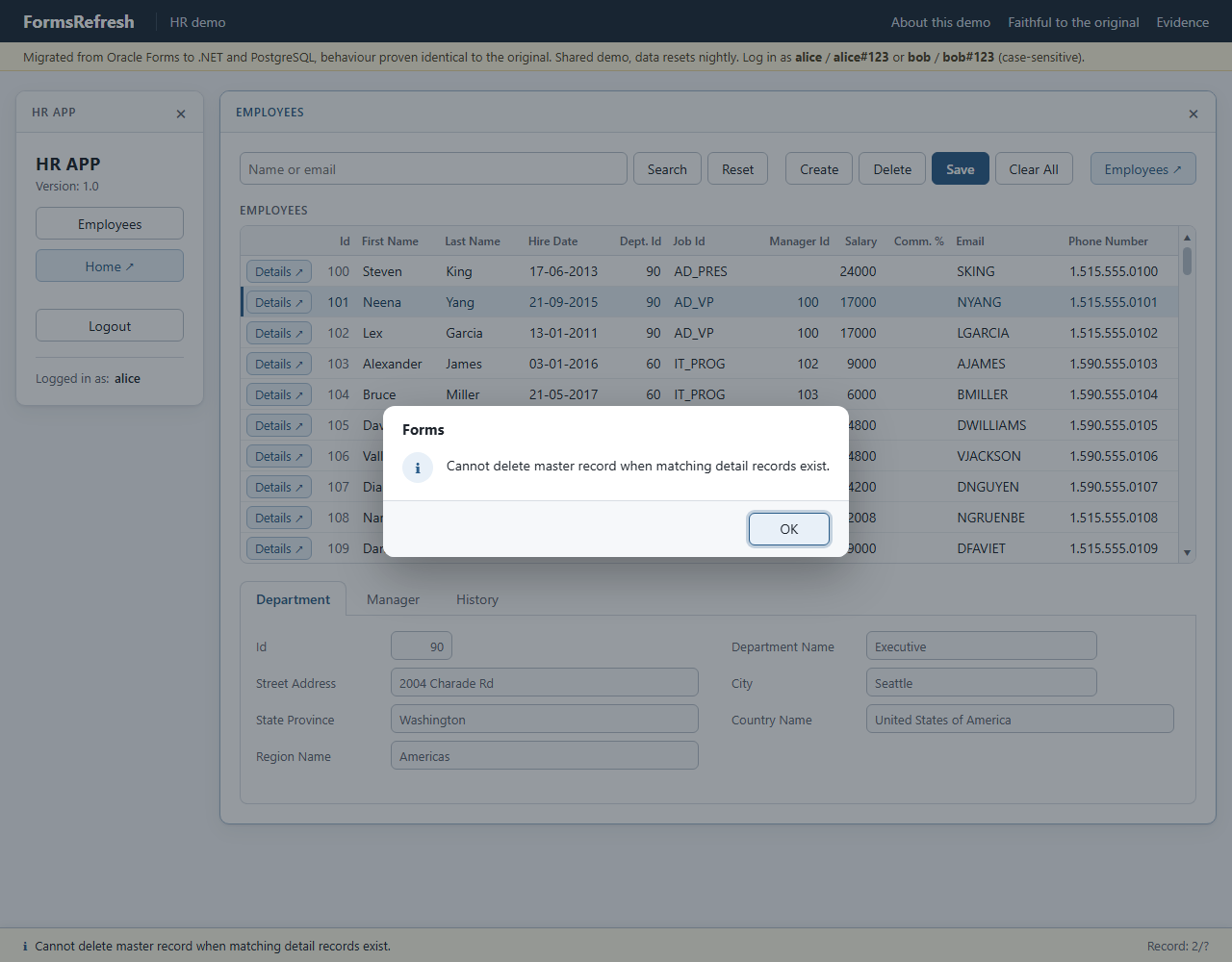Delete the selected employee

(892, 169)
